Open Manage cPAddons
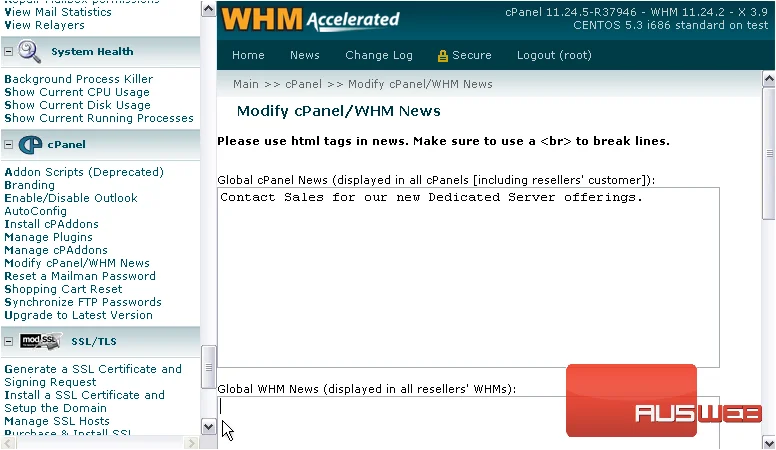The height and width of the screenshot is (450, 776). coord(55,250)
